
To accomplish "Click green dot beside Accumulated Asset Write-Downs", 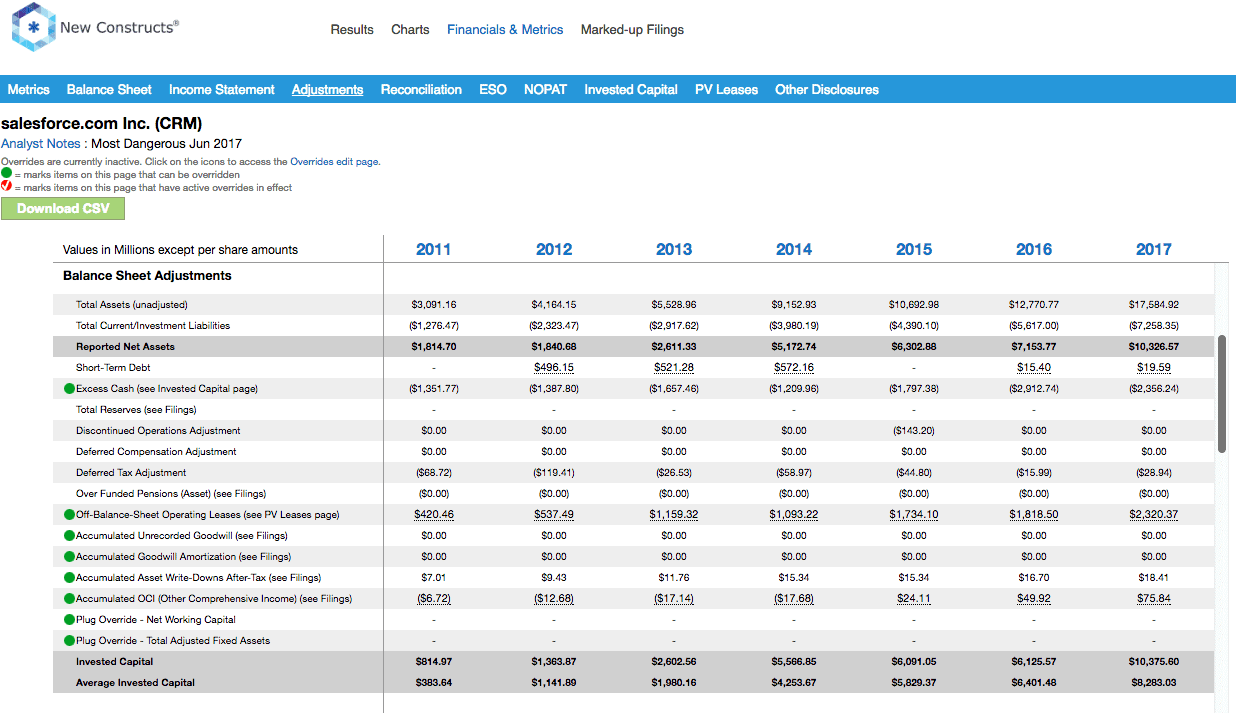I will 69,578.
